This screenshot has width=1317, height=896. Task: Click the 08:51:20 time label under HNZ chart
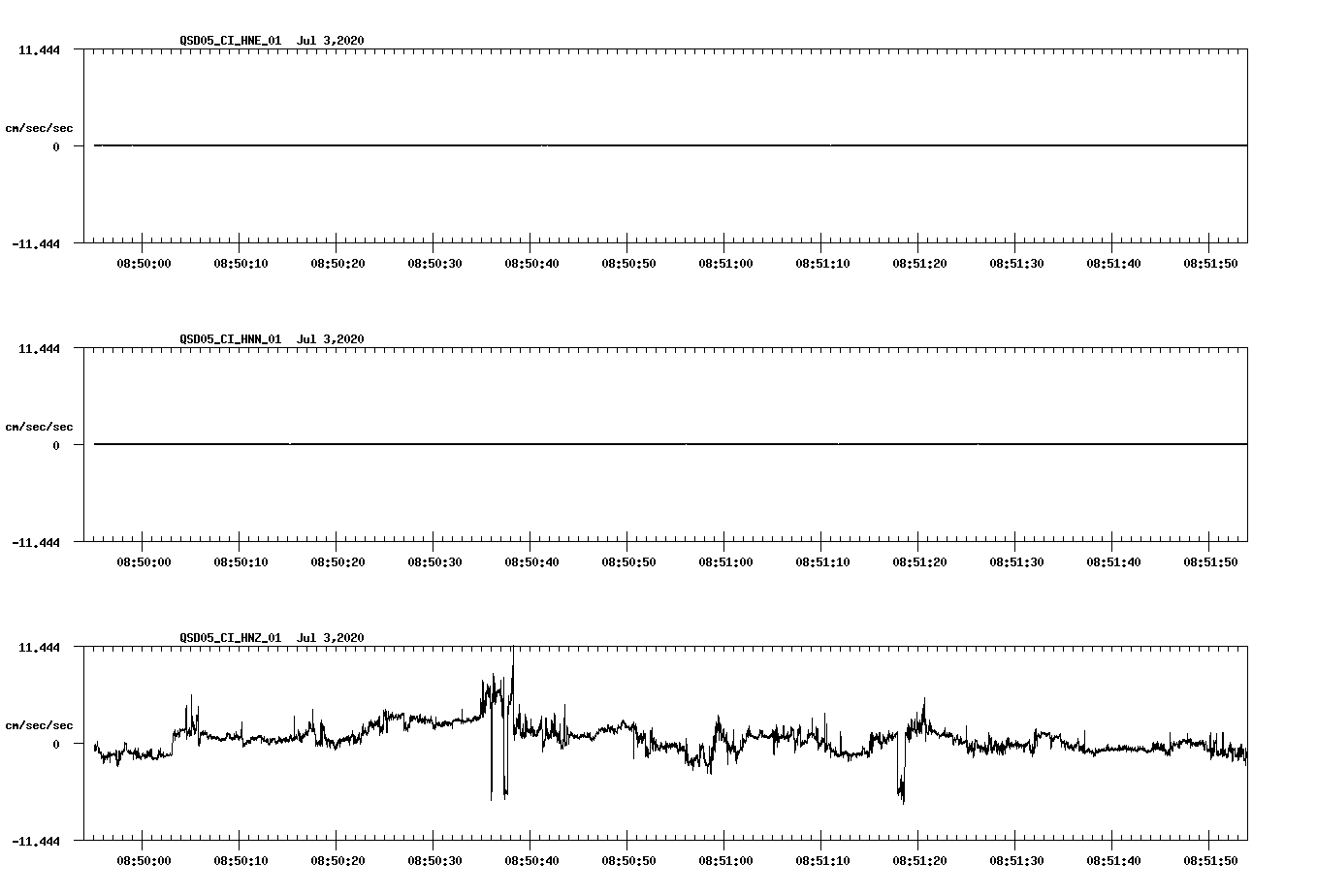[x=919, y=861]
